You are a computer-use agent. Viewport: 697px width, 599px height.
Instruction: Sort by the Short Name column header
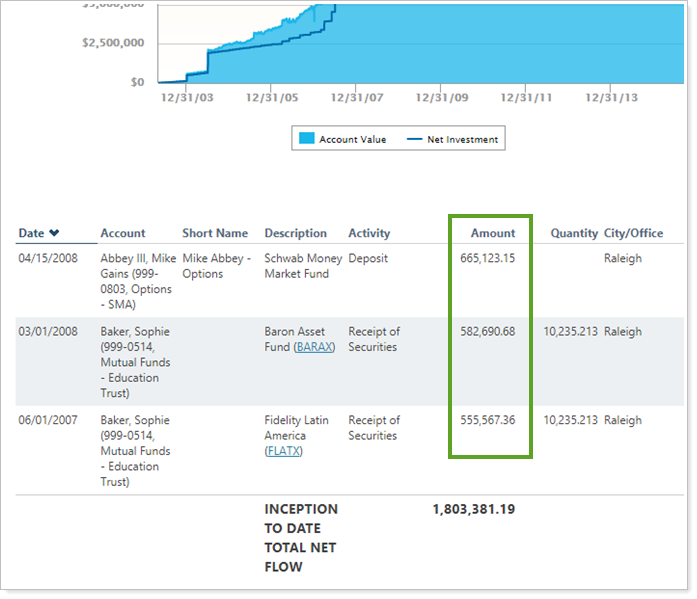214,233
